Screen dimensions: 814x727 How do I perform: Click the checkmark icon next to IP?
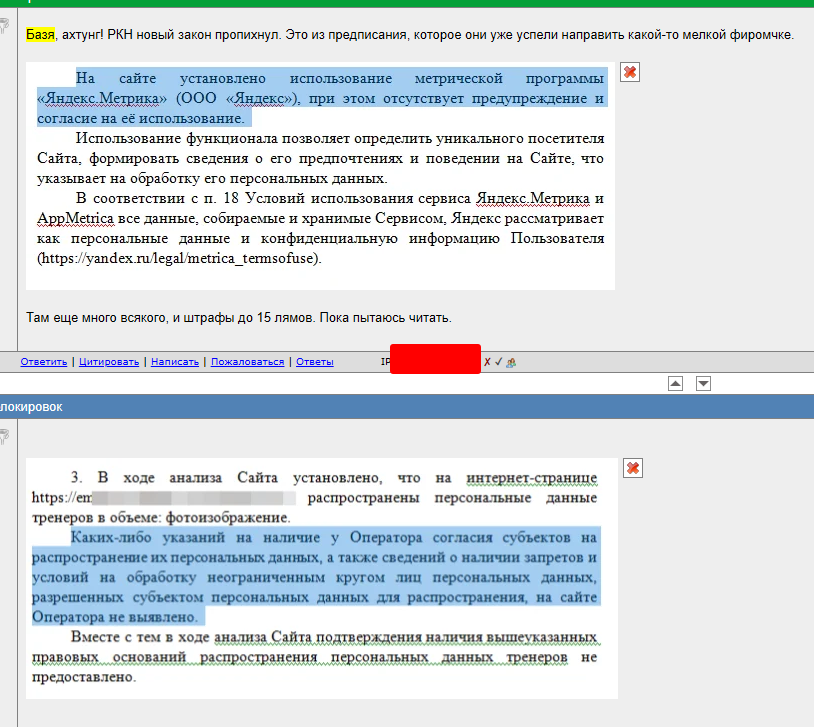pyautogui.click(x=498, y=362)
